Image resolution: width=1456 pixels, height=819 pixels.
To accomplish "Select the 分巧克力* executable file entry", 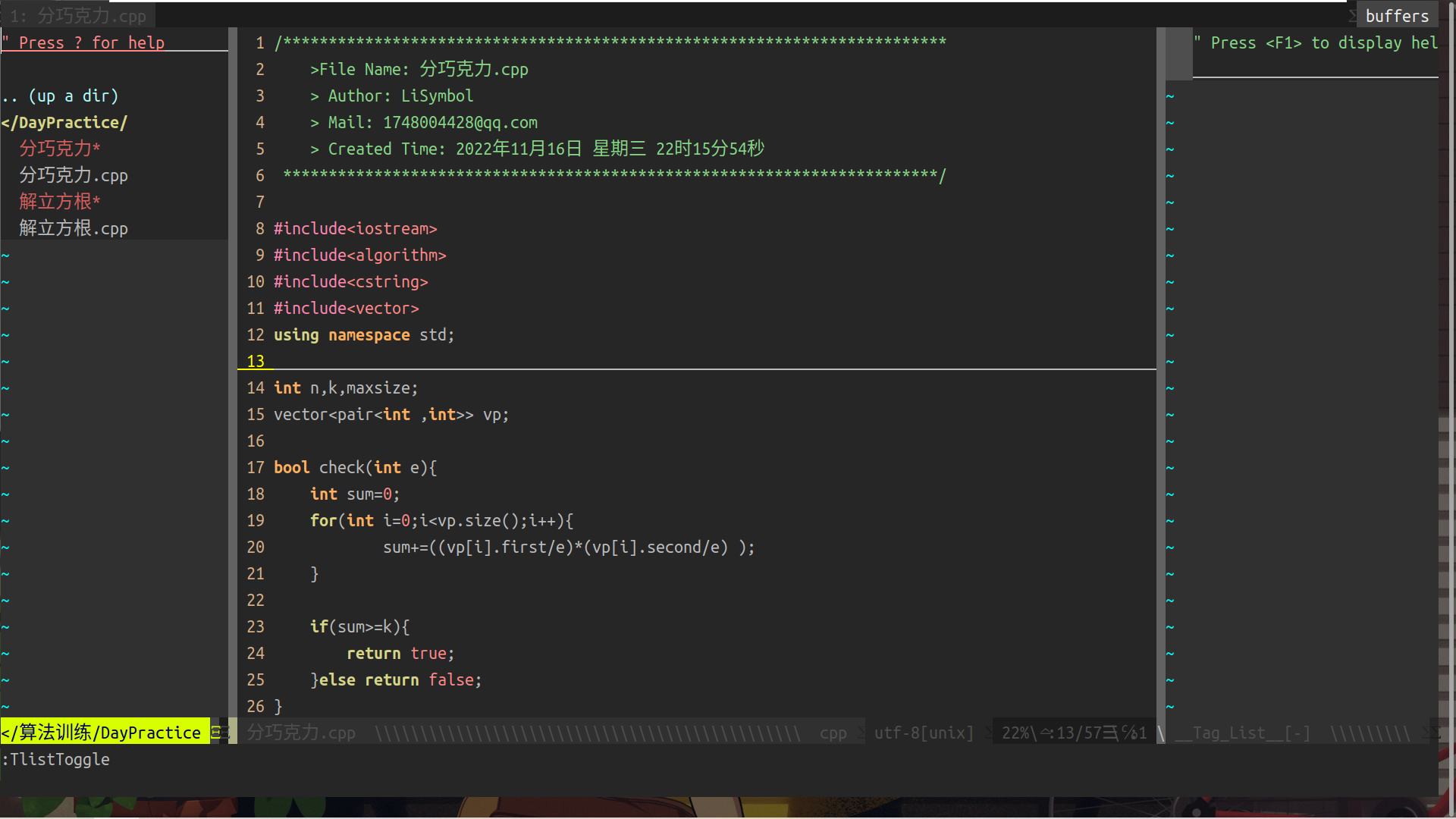I will pyautogui.click(x=60, y=149).
